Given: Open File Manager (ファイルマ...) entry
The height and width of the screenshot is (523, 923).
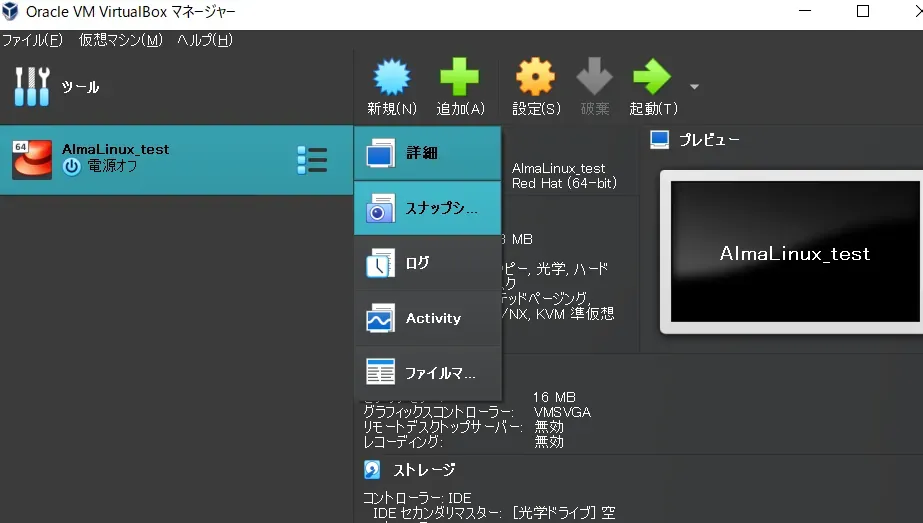Looking at the screenshot, I should (x=427, y=374).
